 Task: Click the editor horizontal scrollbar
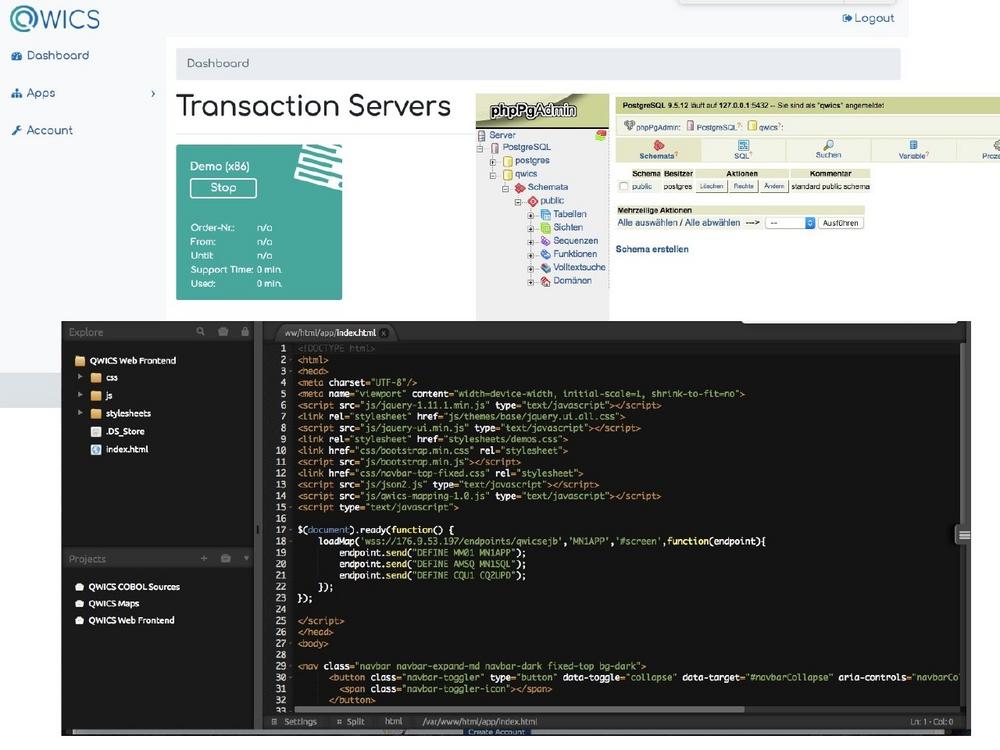(x=518, y=709)
